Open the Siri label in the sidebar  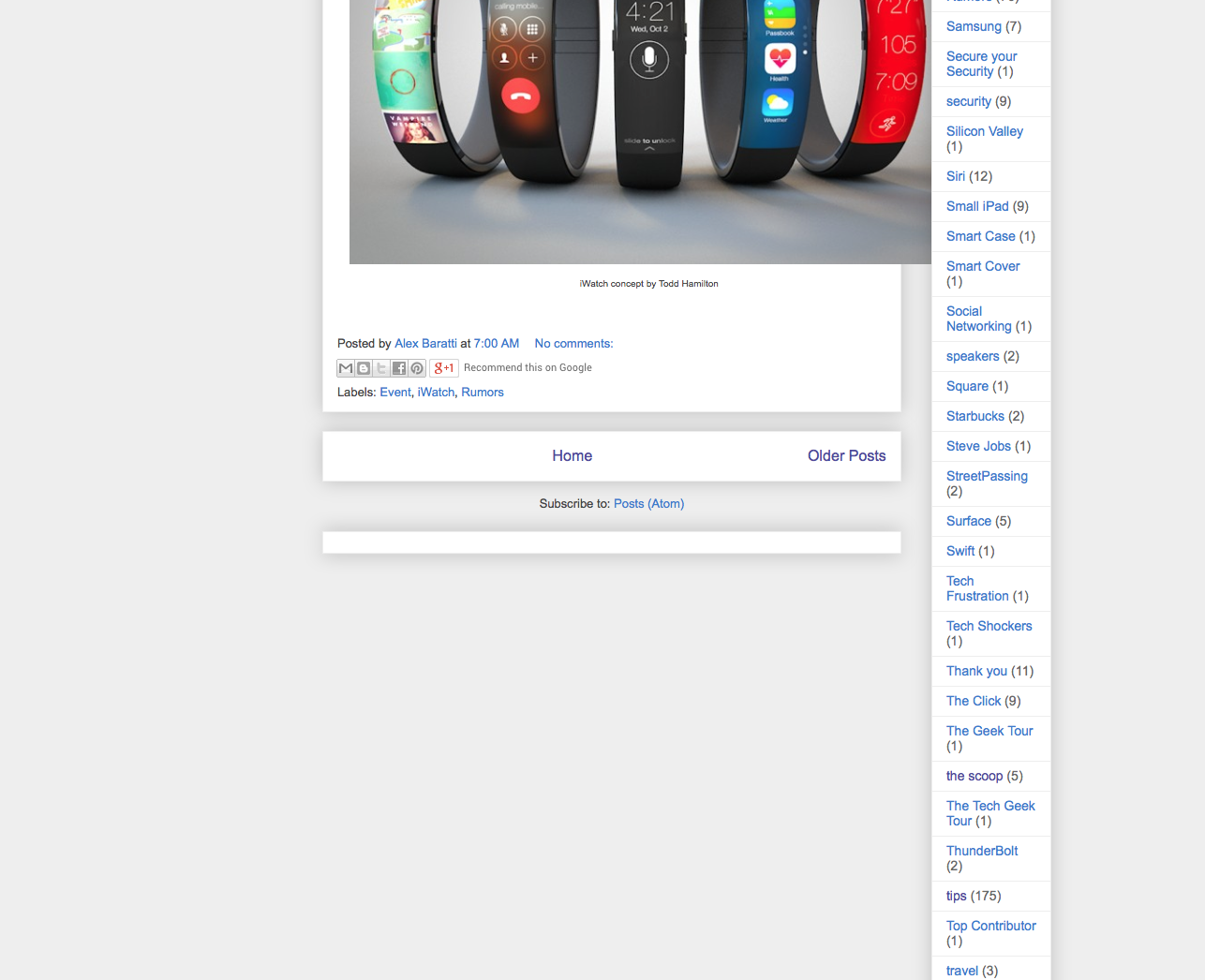tap(956, 176)
